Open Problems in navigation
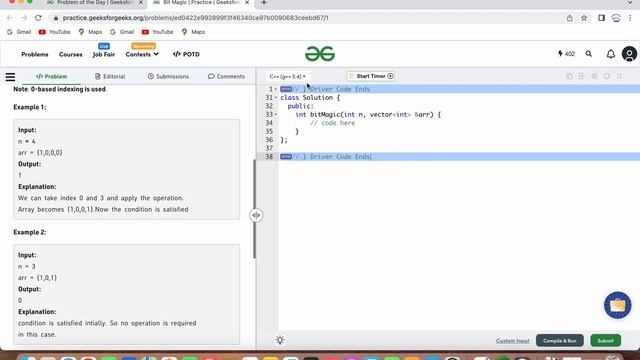This screenshot has height=360, width=640. (35, 54)
